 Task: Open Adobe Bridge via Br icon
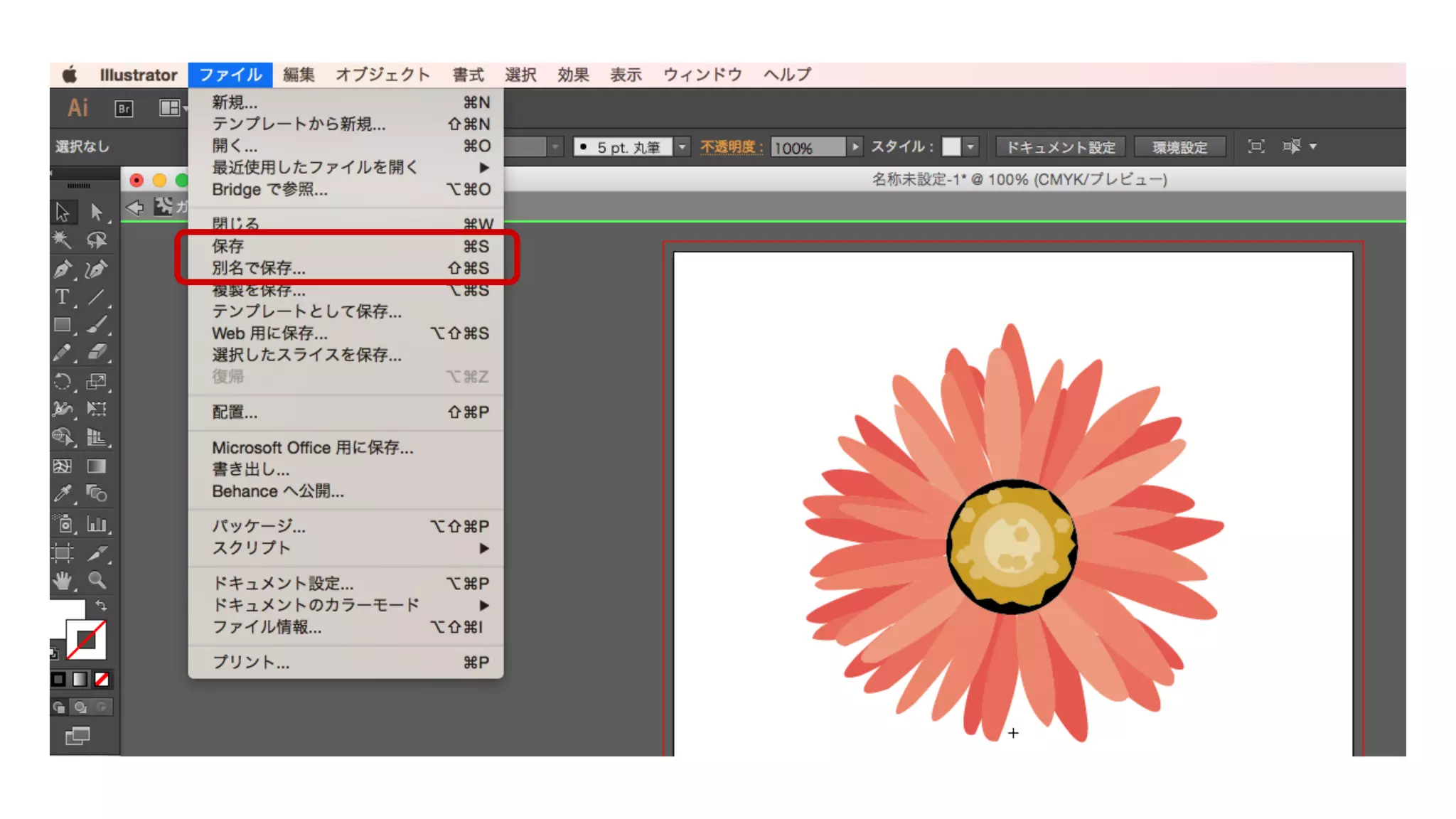click(x=124, y=108)
